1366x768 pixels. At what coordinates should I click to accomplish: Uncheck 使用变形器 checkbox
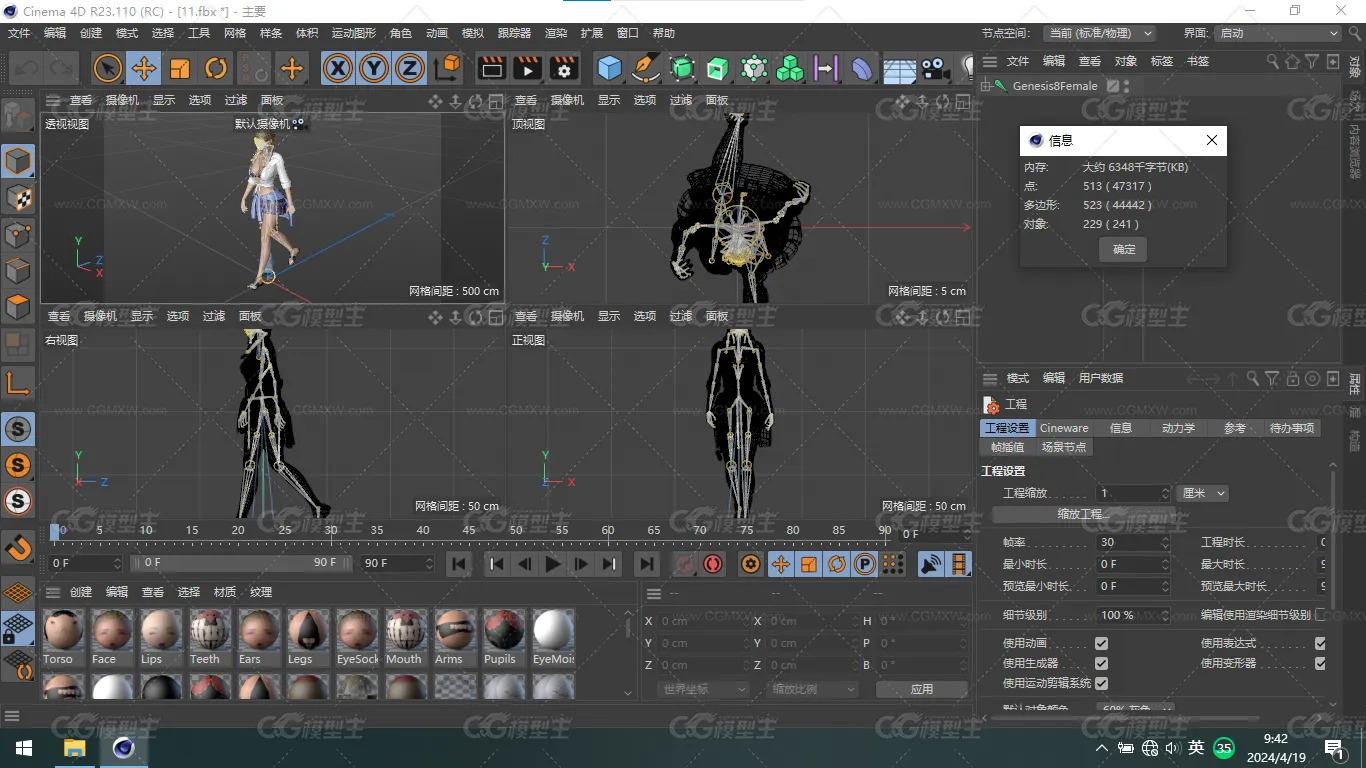pyautogui.click(x=1320, y=663)
